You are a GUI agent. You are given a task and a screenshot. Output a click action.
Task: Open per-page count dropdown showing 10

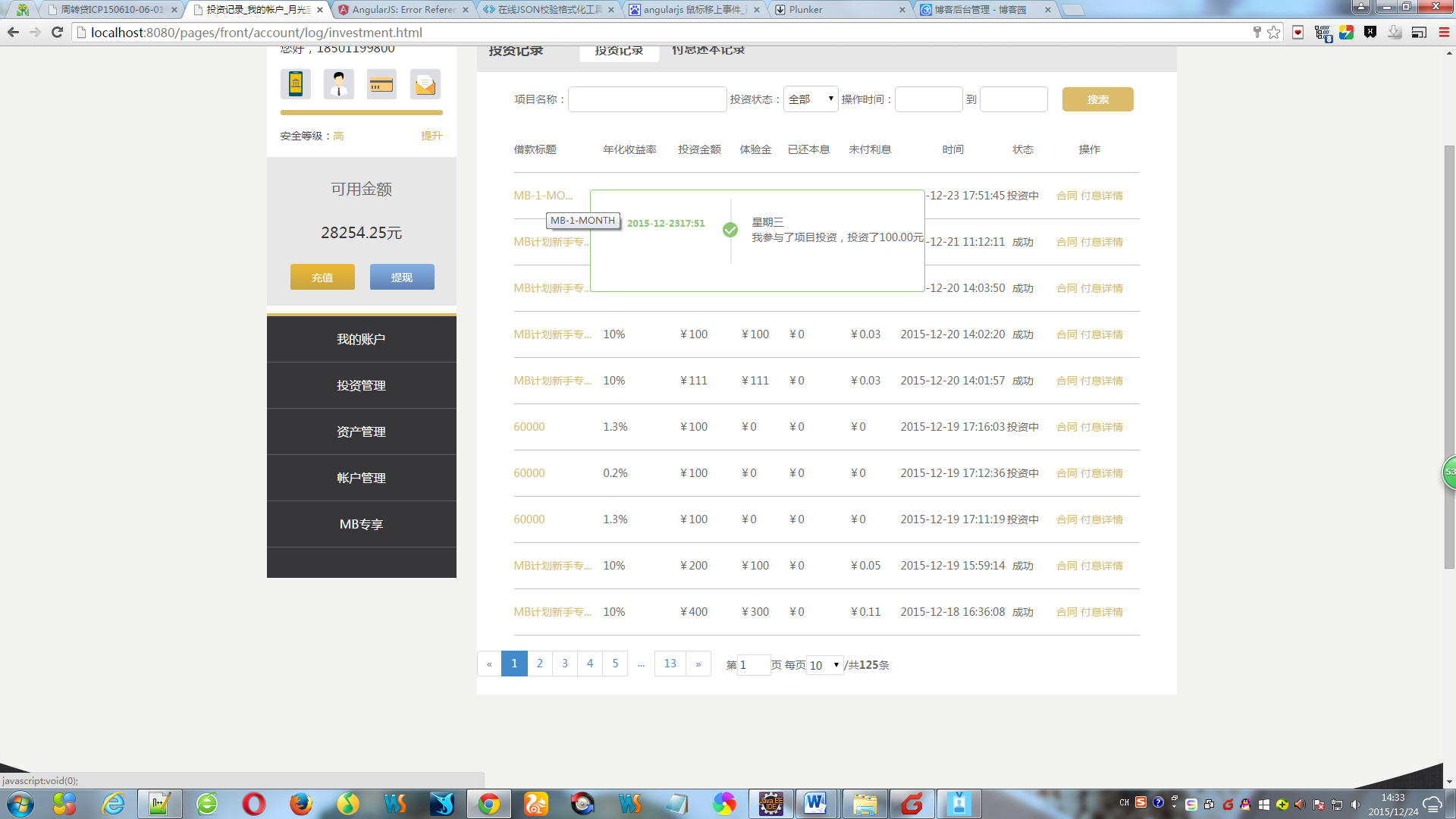pyautogui.click(x=825, y=665)
